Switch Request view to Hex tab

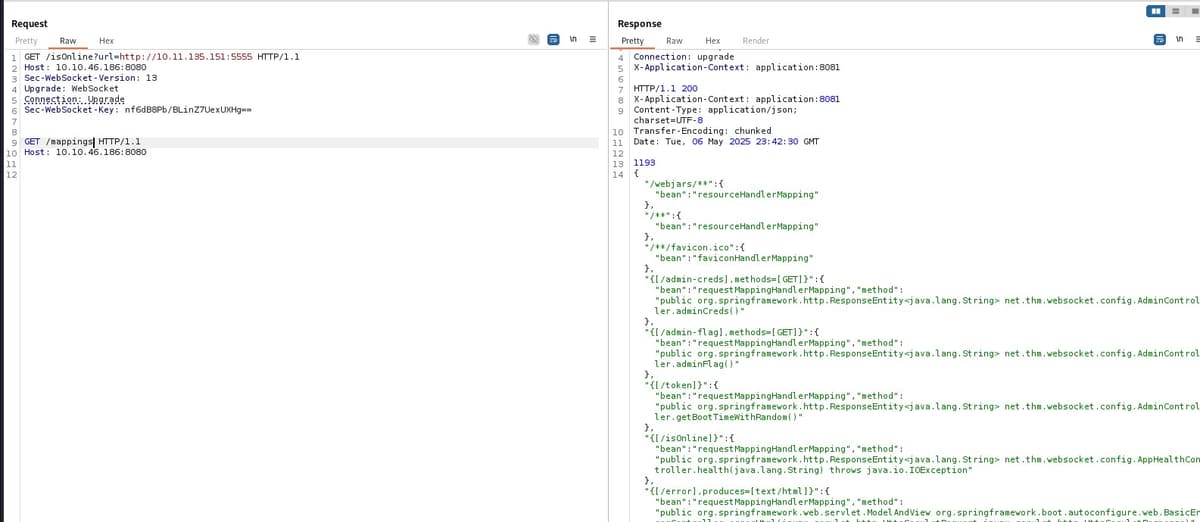[x=106, y=41]
